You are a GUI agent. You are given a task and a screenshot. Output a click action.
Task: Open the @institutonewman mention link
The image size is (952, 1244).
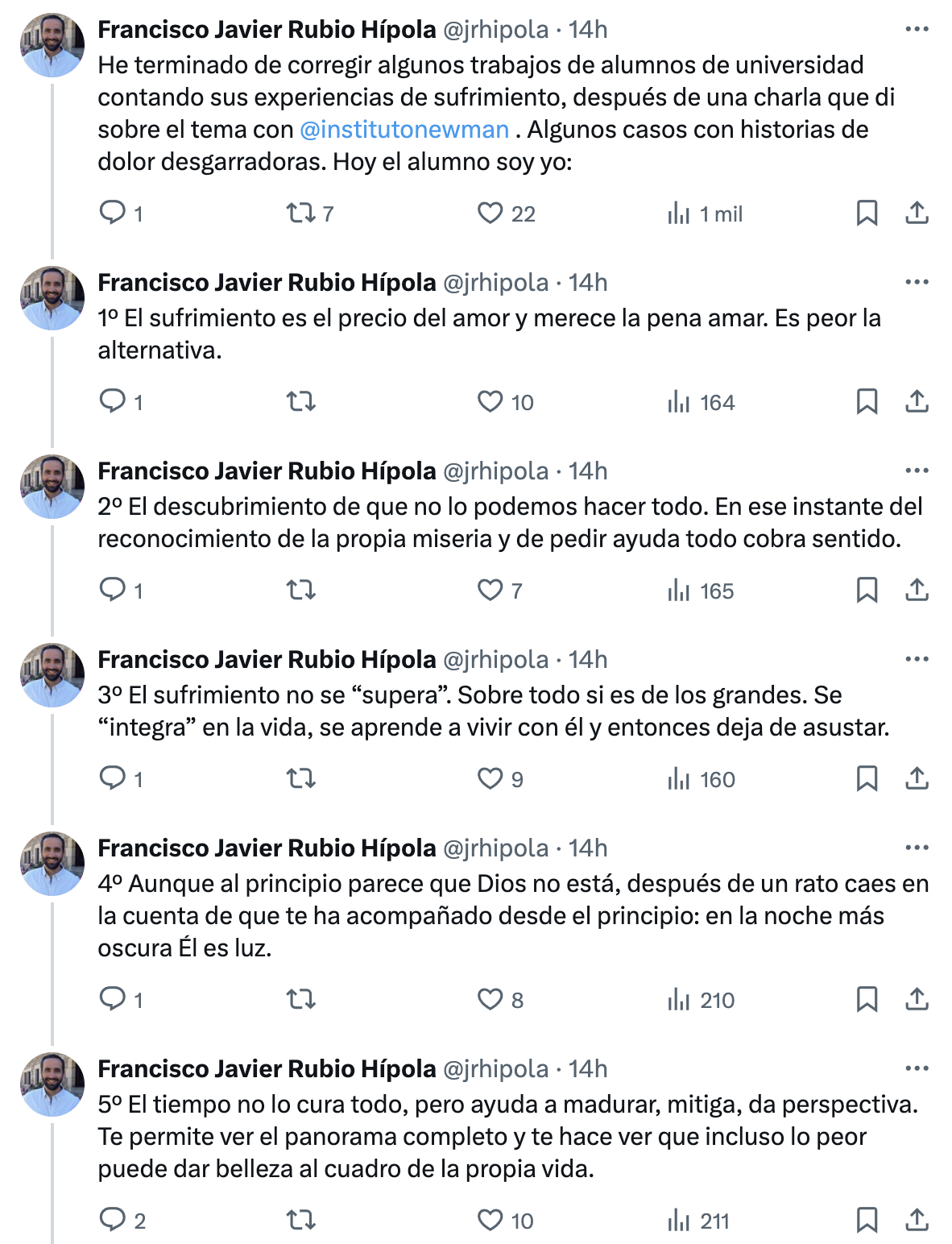pos(404,130)
